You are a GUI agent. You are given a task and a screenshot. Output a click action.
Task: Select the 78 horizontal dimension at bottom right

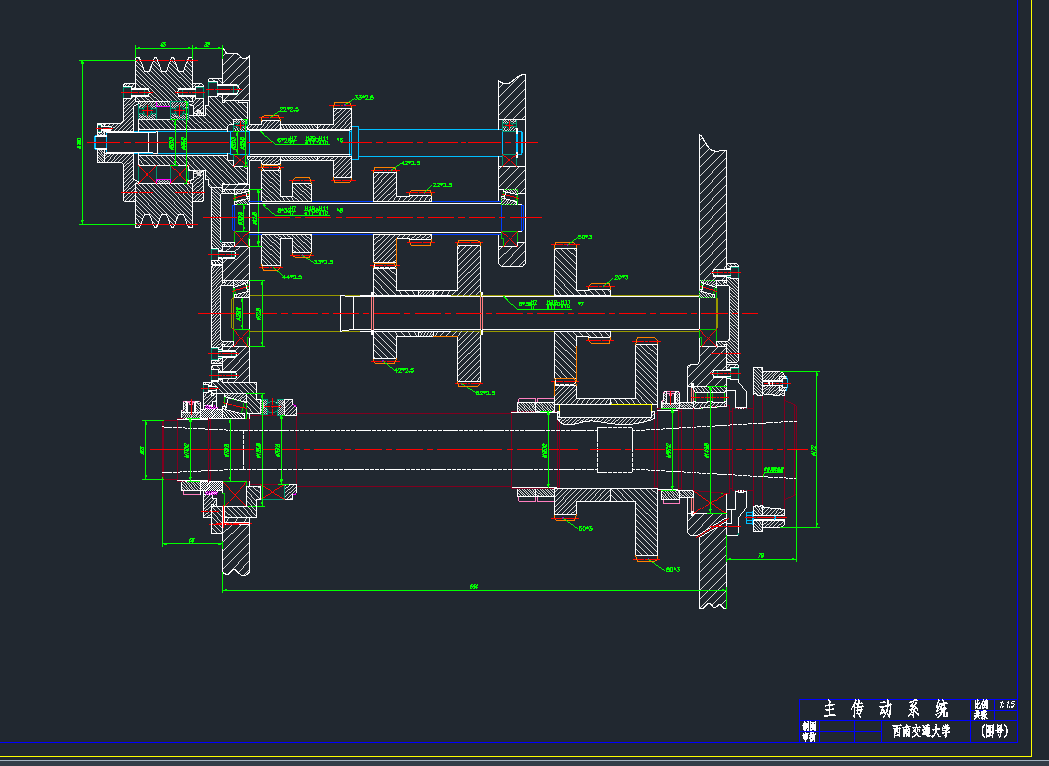(760, 555)
